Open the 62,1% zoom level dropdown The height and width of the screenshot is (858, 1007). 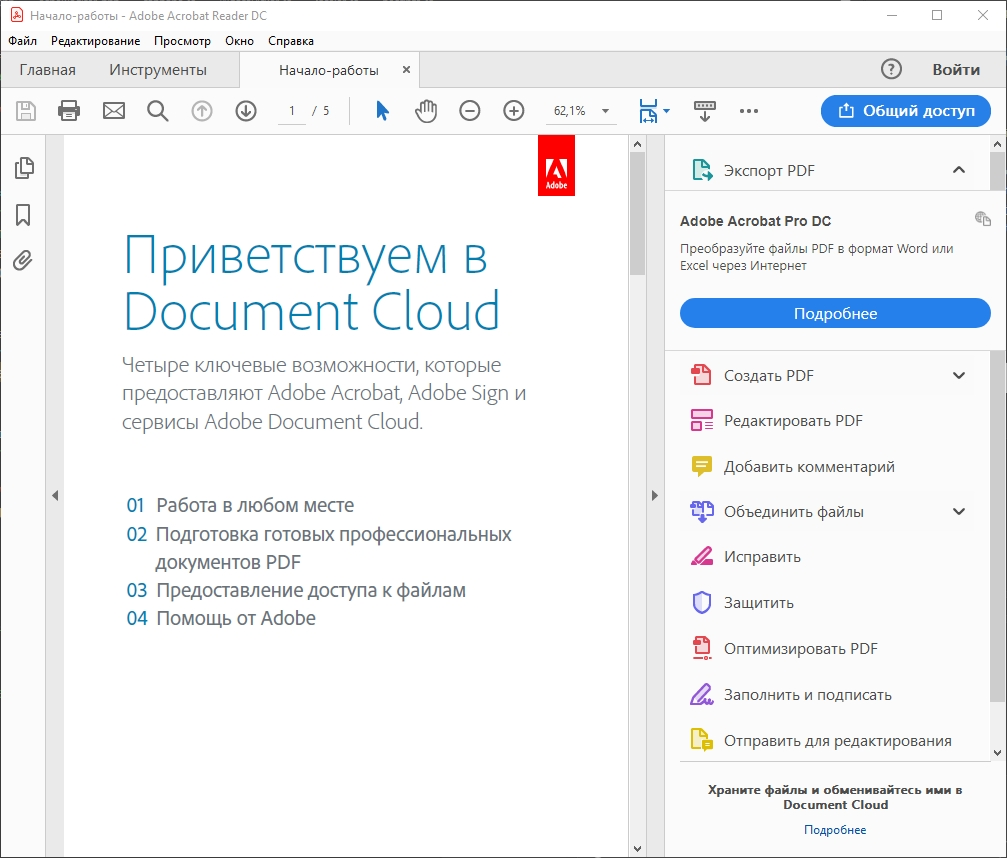pos(605,111)
